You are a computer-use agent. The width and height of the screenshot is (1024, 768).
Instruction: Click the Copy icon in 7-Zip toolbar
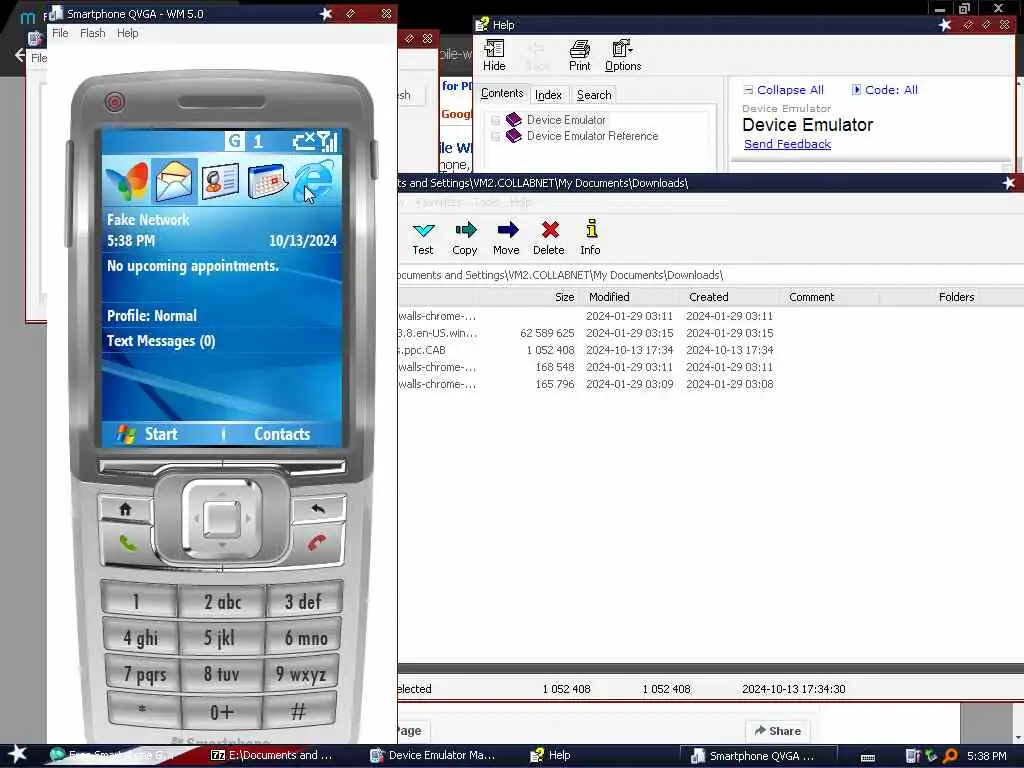pos(464,238)
